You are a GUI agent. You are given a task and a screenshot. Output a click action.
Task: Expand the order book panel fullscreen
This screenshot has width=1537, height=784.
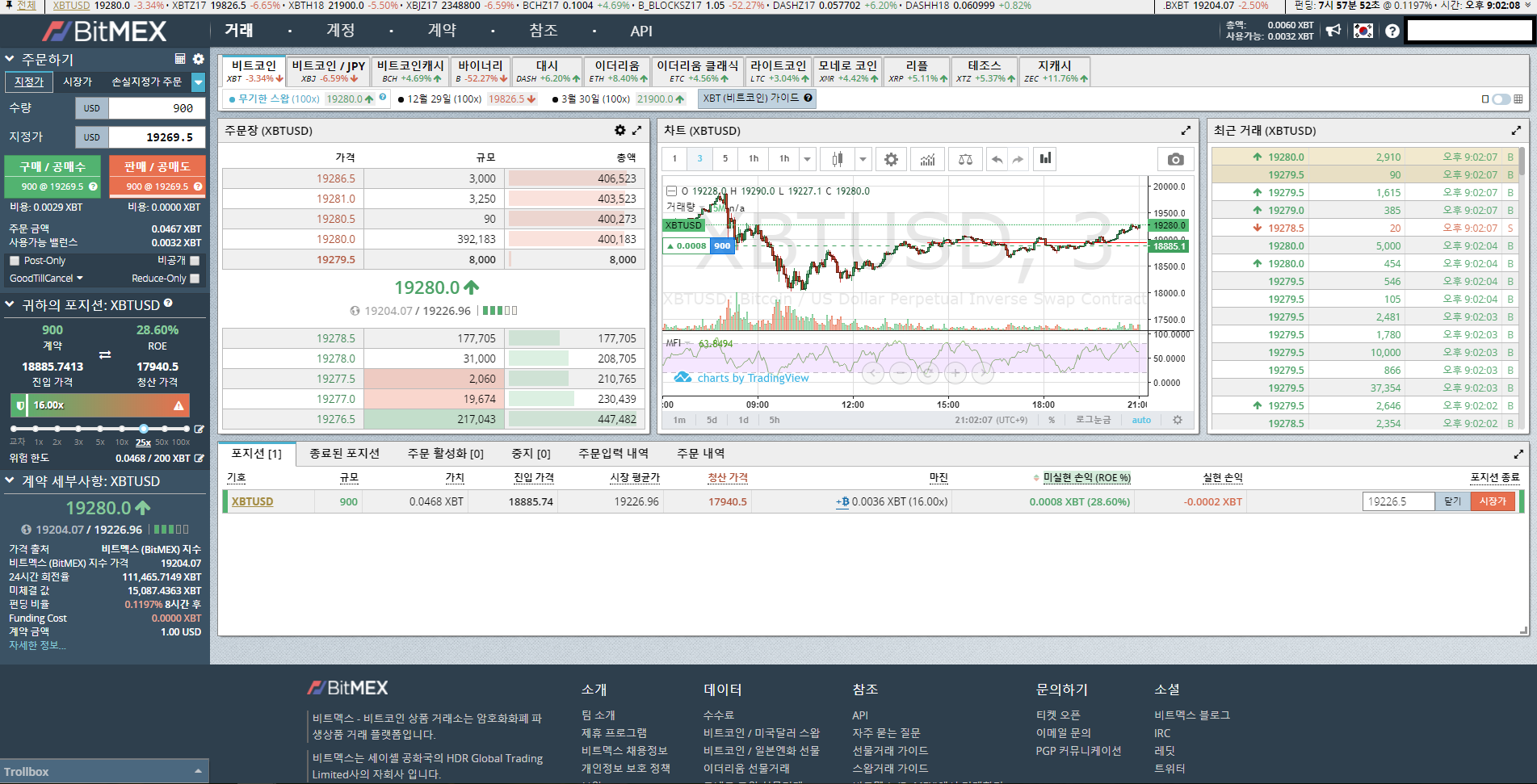click(x=636, y=130)
